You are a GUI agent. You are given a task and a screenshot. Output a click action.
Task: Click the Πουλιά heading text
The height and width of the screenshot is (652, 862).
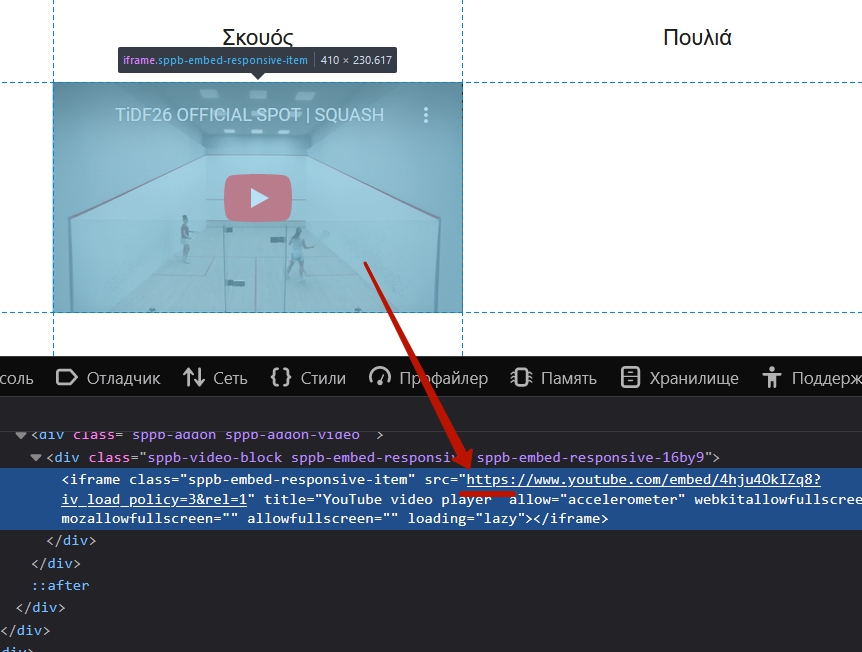697,39
